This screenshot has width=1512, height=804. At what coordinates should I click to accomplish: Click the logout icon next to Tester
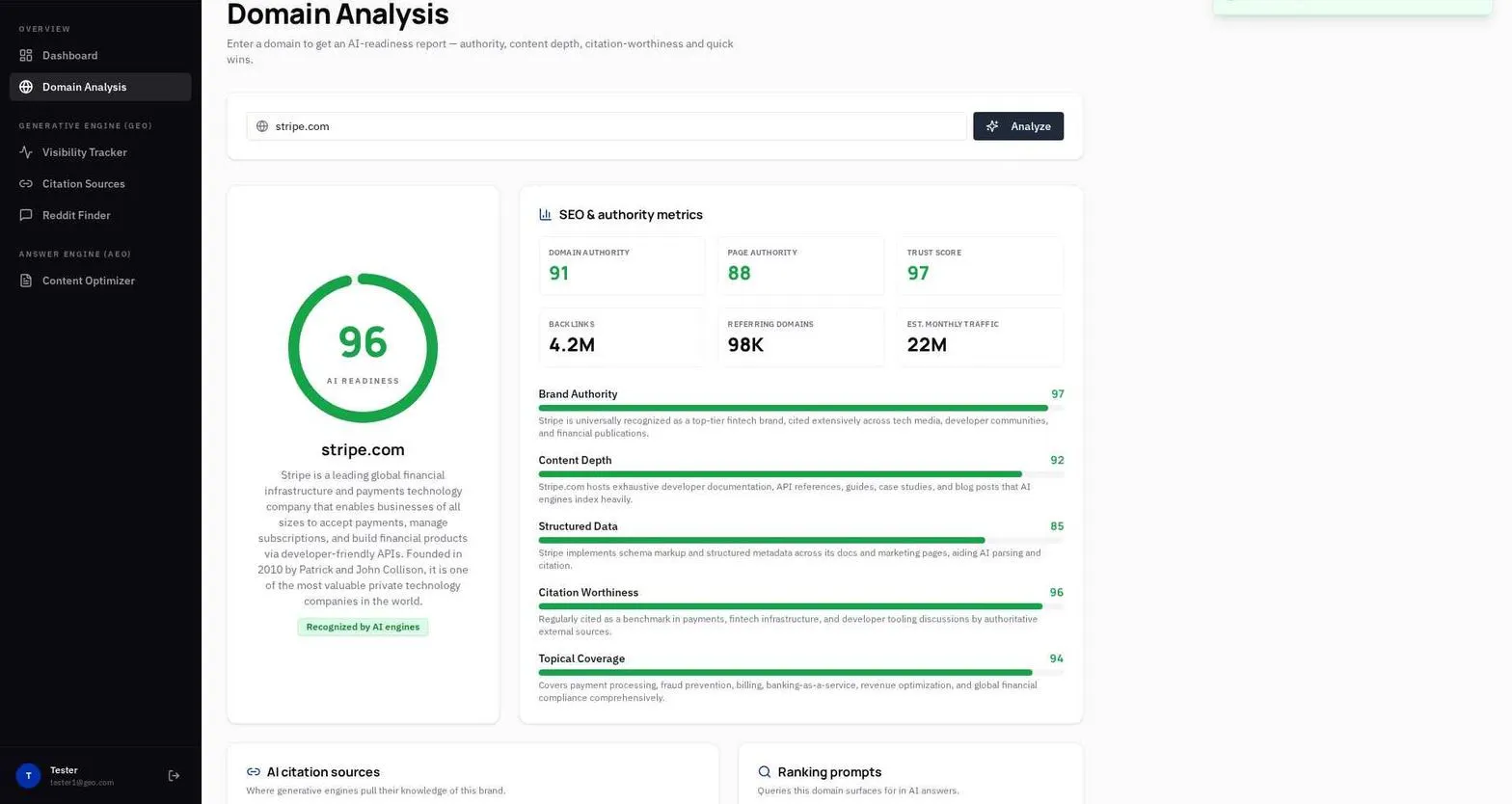(x=174, y=775)
